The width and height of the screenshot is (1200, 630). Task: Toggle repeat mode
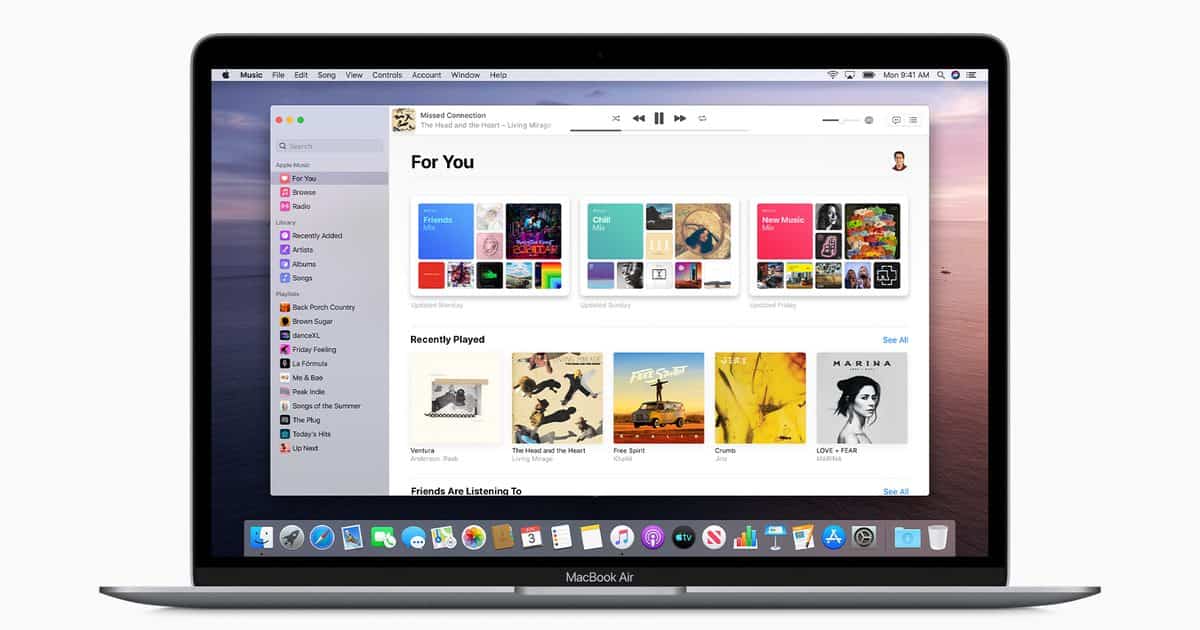(x=702, y=119)
